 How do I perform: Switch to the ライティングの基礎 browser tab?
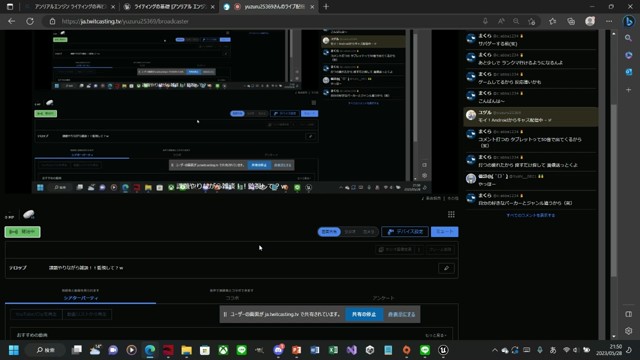point(170,7)
